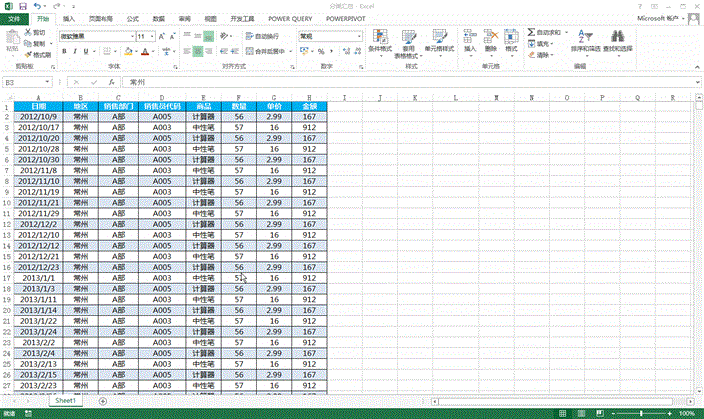Click the Delete cells (删除) icon
Viewport: 704px width, 419px height.
tap(490, 38)
